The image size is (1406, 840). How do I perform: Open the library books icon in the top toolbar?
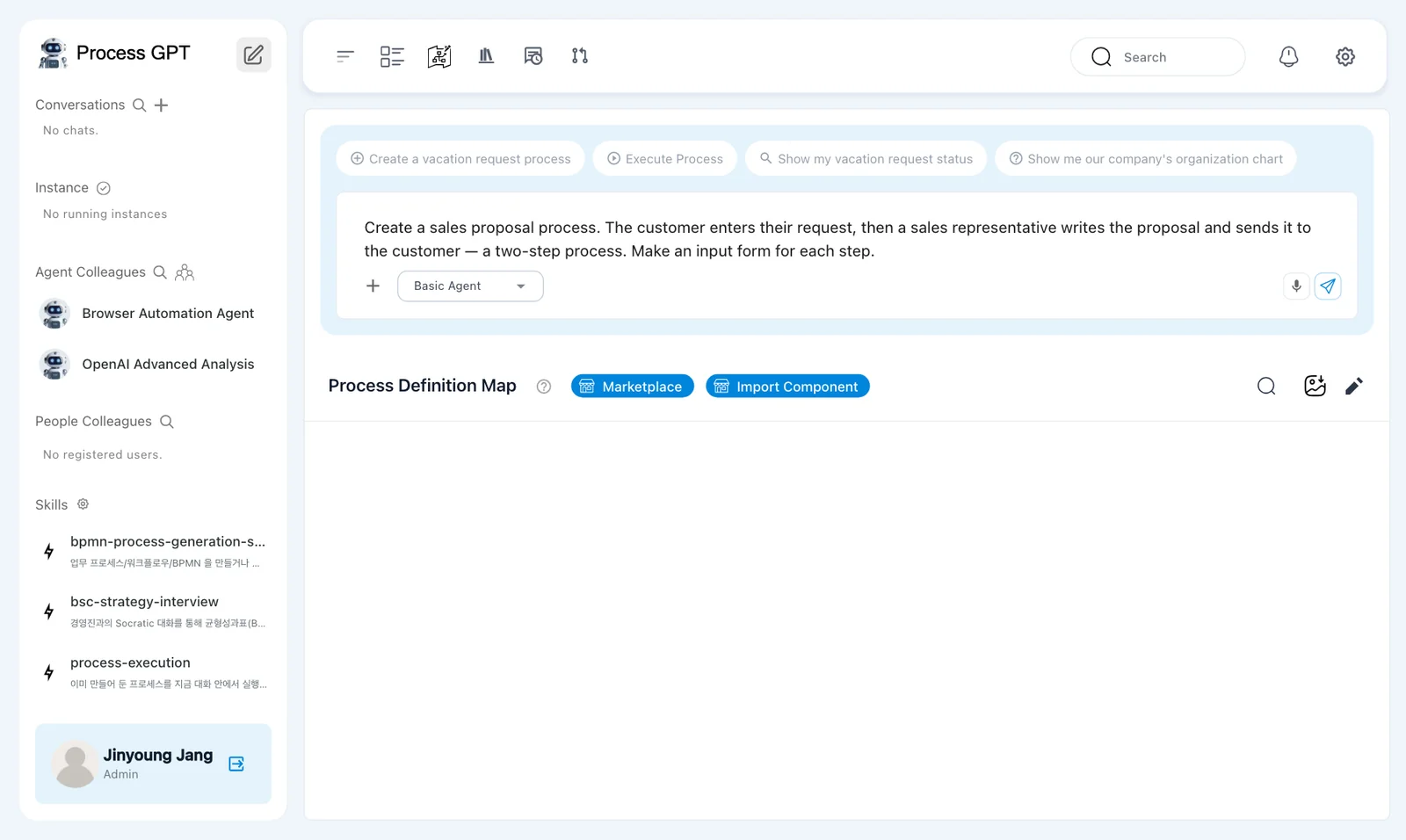click(x=486, y=56)
